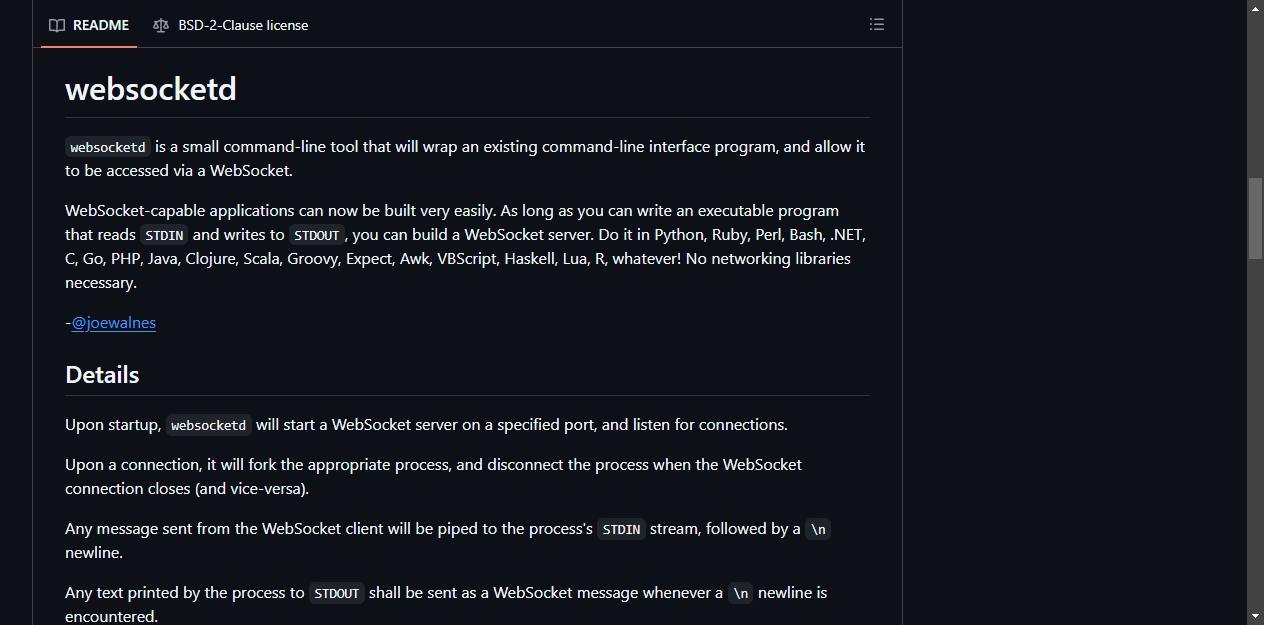Screen dimensions: 1264x625
Task: Open the @joewalnes profile link
Action: [114, 322]
